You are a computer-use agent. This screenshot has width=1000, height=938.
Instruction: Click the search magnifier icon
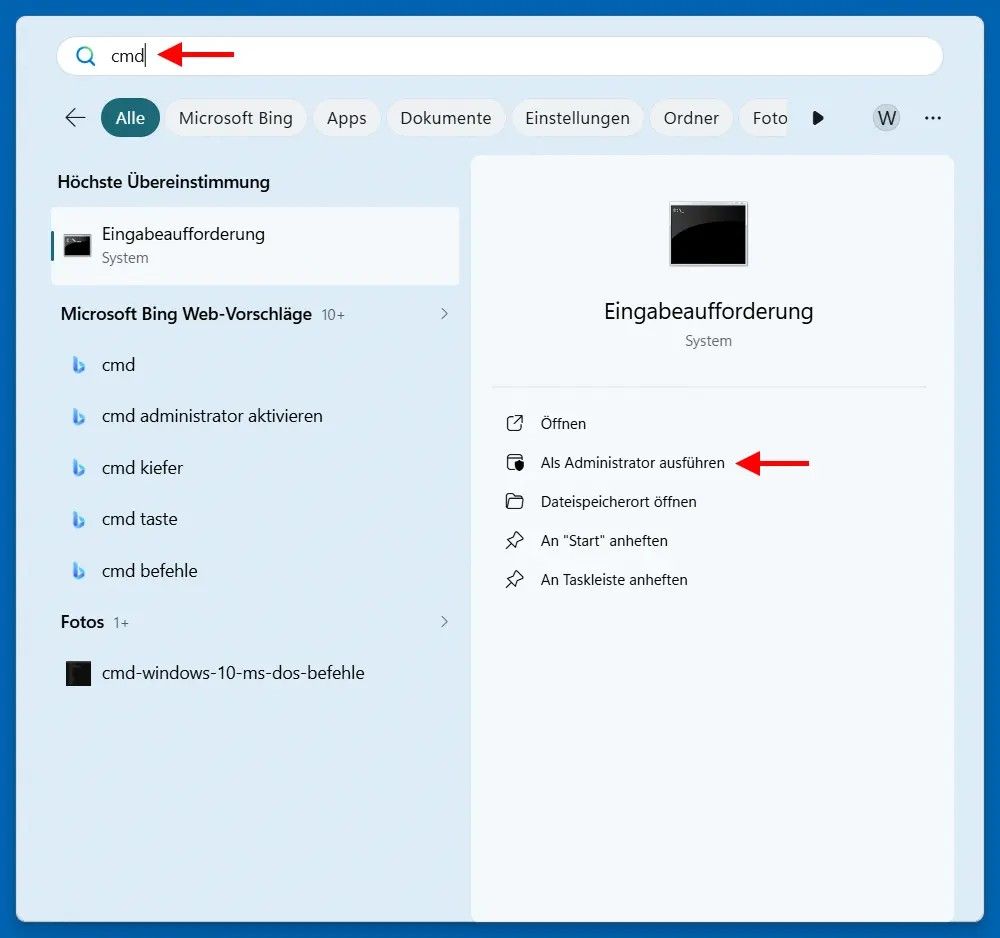pyautogui.click(x=86, y=56)
